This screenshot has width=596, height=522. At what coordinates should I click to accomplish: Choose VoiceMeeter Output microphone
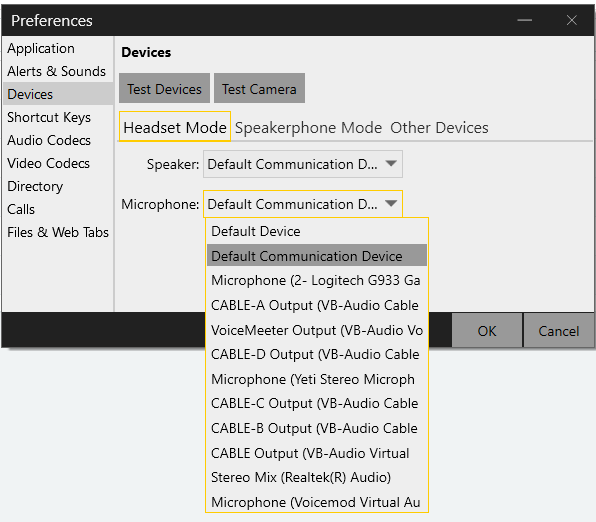tap(317, 330)
